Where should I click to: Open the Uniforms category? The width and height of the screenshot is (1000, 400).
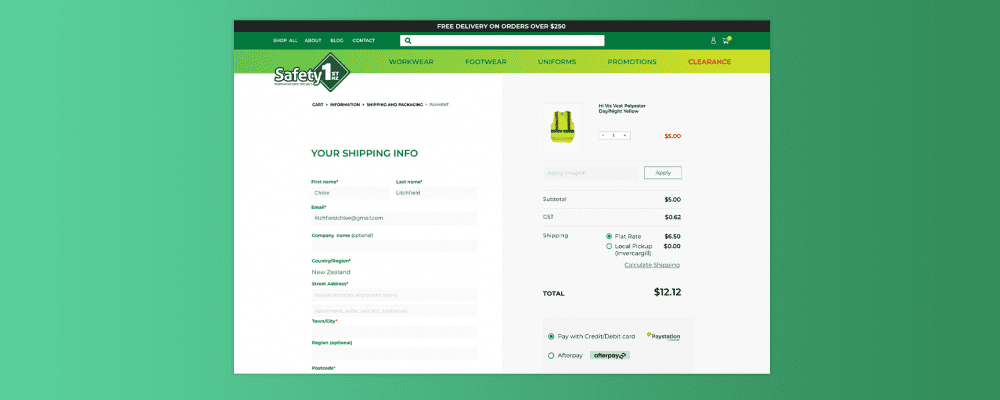tap(557, 62)
